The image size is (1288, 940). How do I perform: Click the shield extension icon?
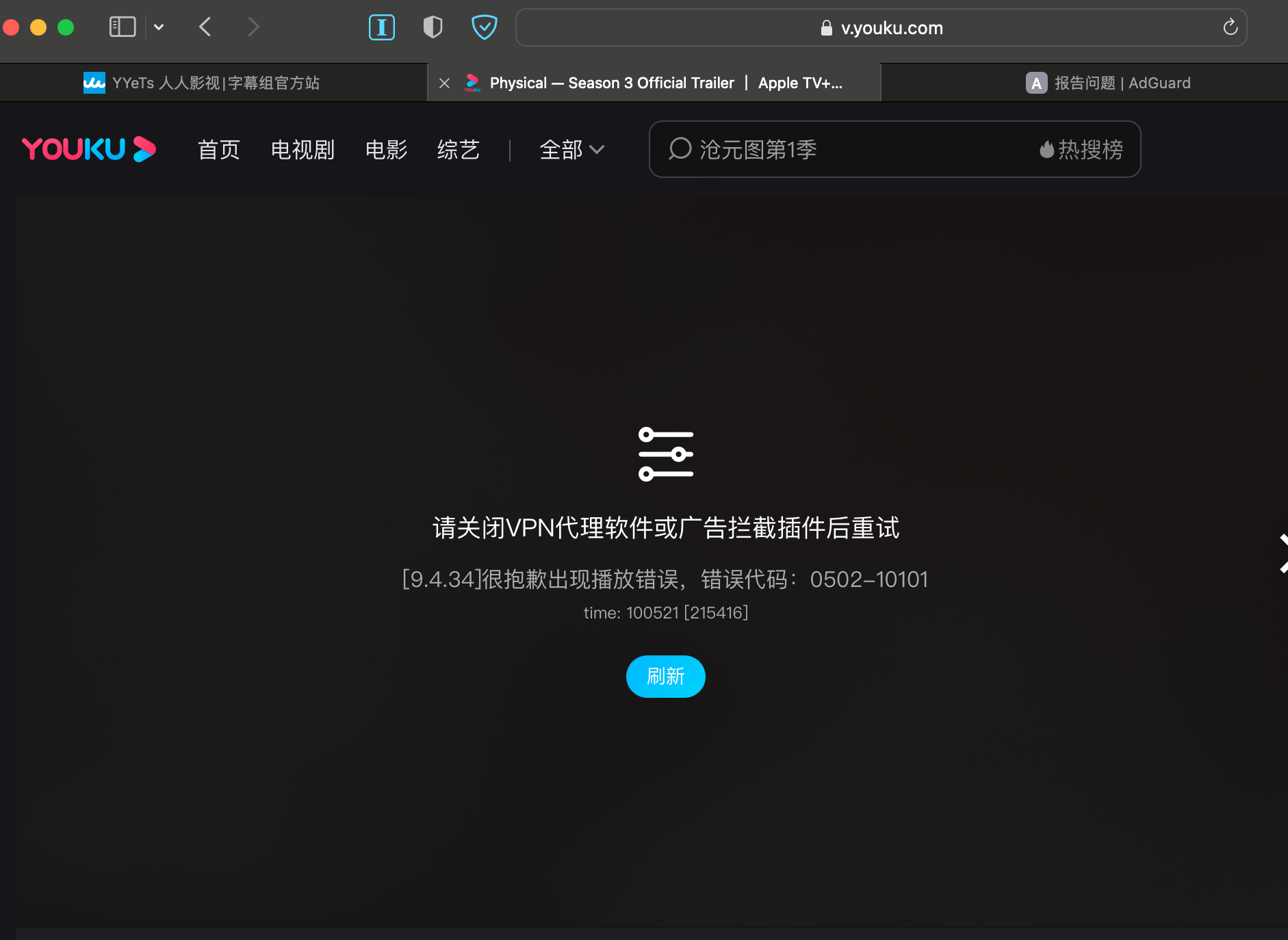(433, 27)
